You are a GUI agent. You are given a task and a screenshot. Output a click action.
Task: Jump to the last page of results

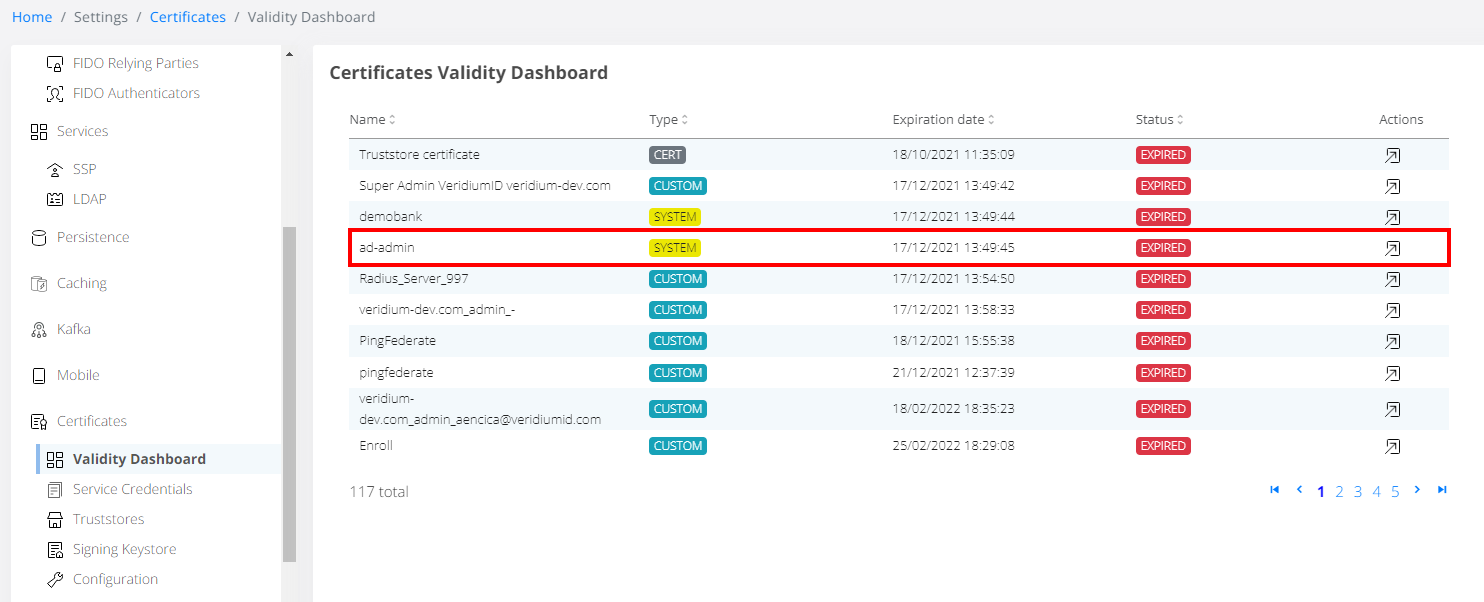(1442, 490)
